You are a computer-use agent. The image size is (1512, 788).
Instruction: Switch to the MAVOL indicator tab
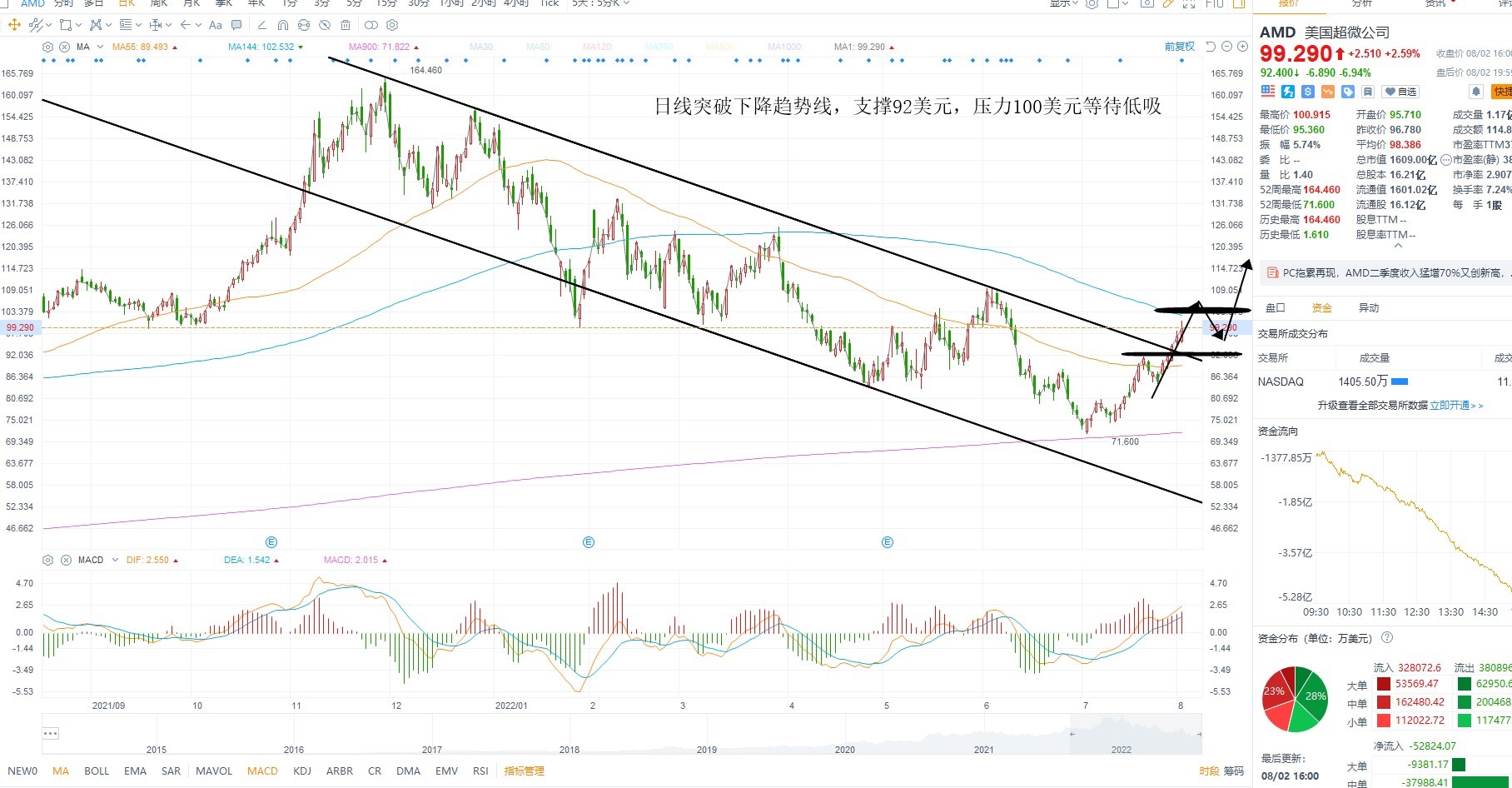click(x=214, y=771)
